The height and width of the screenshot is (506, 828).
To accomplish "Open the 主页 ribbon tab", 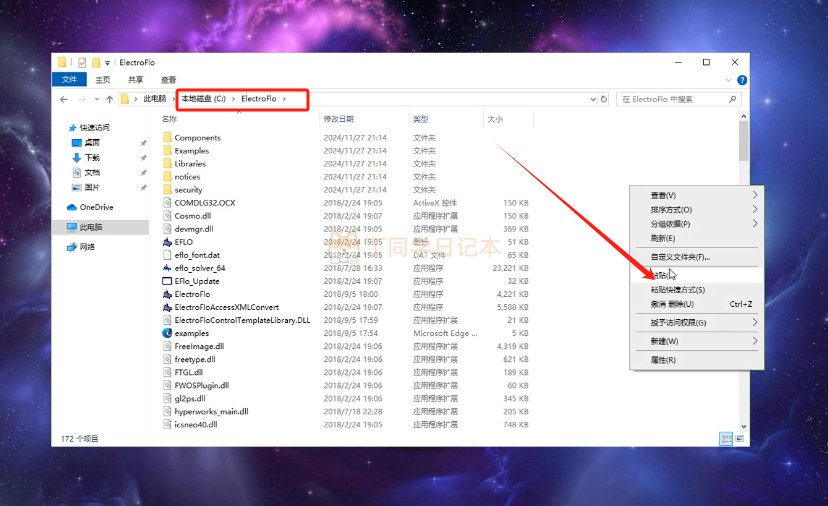I will click(102, 80).
